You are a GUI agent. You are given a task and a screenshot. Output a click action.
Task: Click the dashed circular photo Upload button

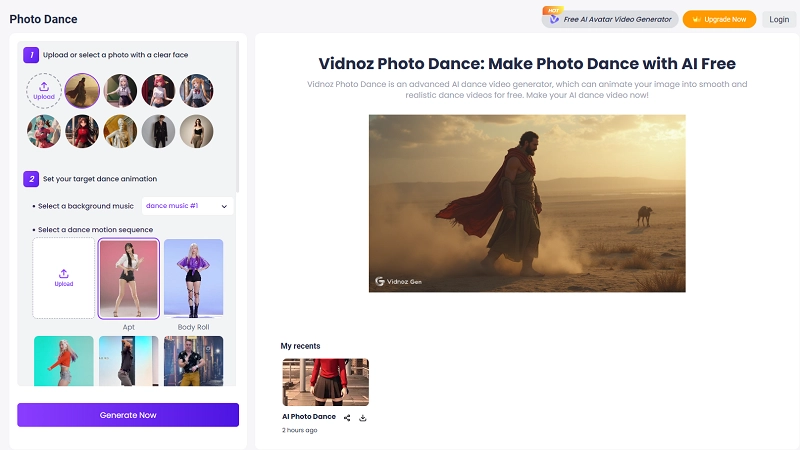coord(43,90)
